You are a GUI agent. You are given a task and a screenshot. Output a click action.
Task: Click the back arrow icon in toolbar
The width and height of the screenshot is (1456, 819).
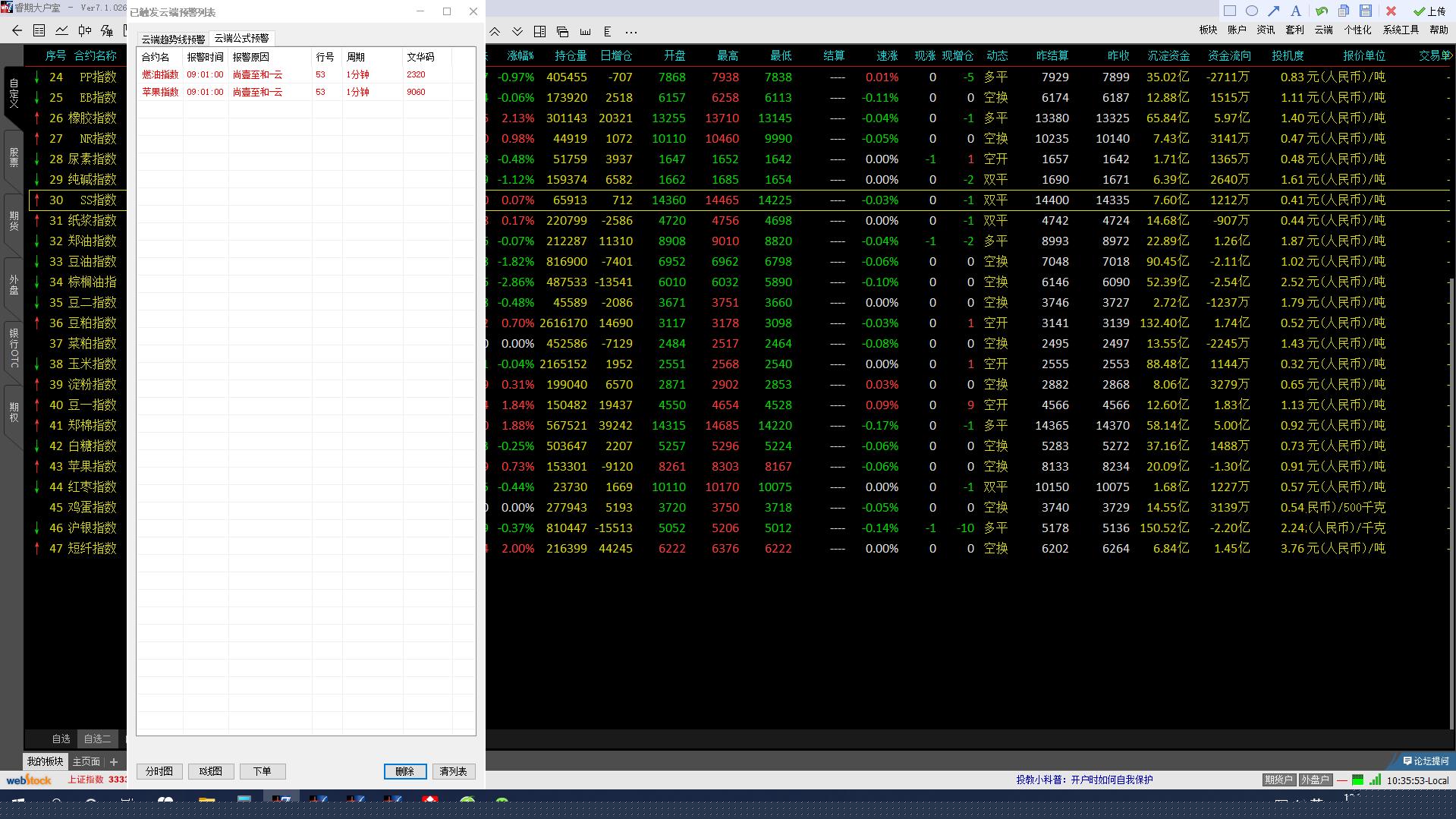pos(17,31)
